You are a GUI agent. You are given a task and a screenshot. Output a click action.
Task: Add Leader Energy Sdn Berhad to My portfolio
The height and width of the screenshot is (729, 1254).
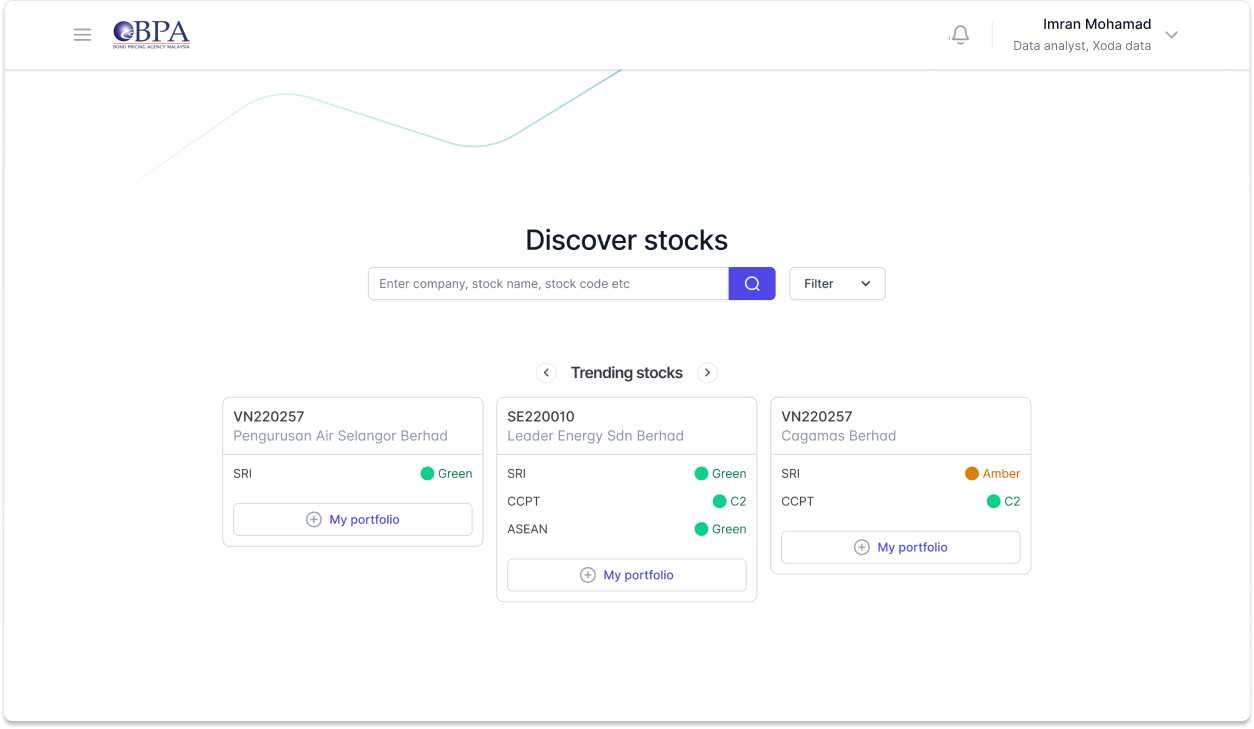point(637,575)
